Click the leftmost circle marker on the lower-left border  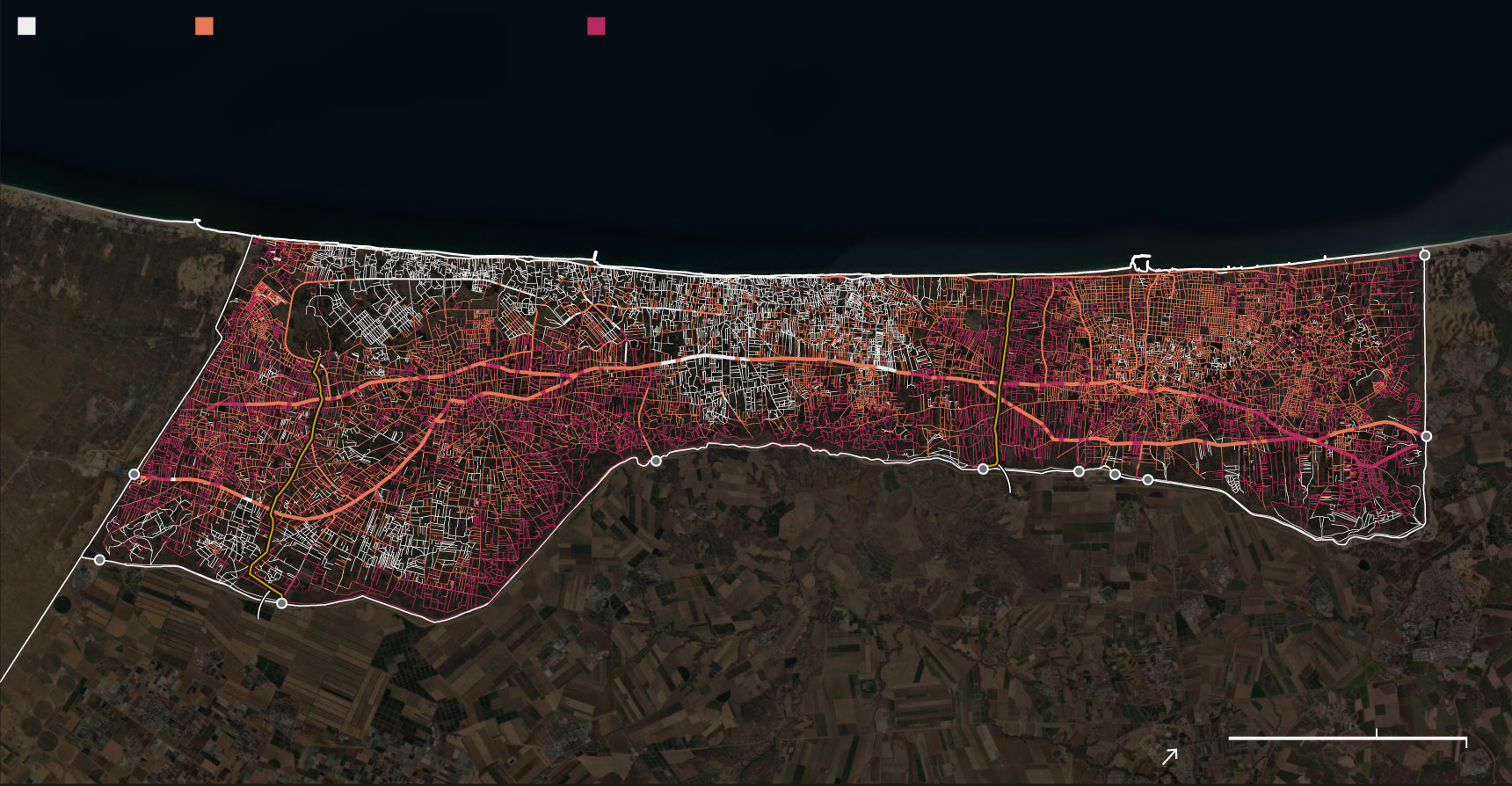click(99, 560)
